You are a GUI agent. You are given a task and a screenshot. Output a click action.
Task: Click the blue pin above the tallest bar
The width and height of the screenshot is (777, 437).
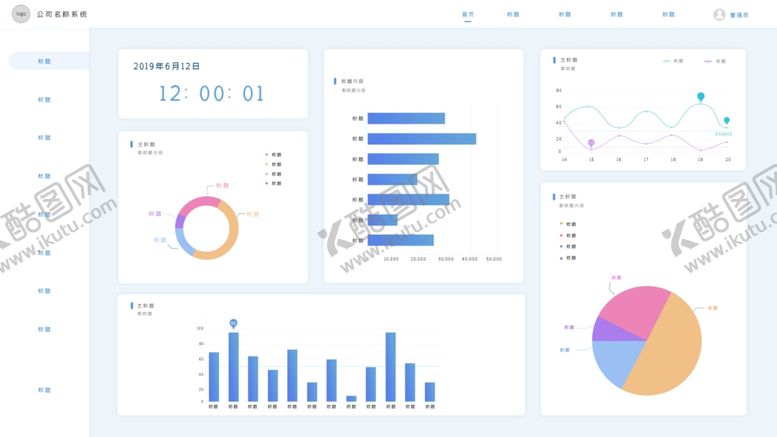click(x=233, y=323)
